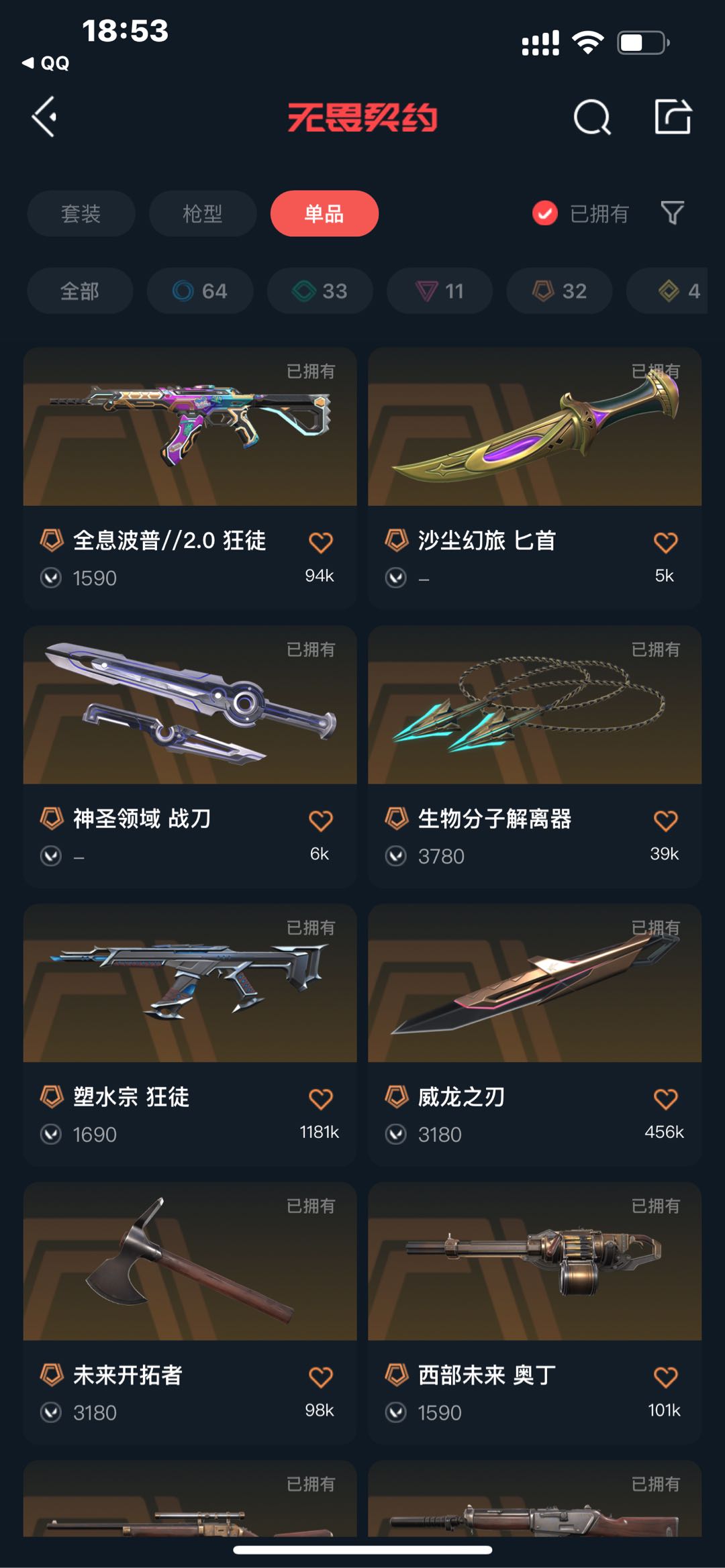This screenshot has width=725, height=1568.
Task: Filter by pink tier 11 chip
Action: click(440, 291)
